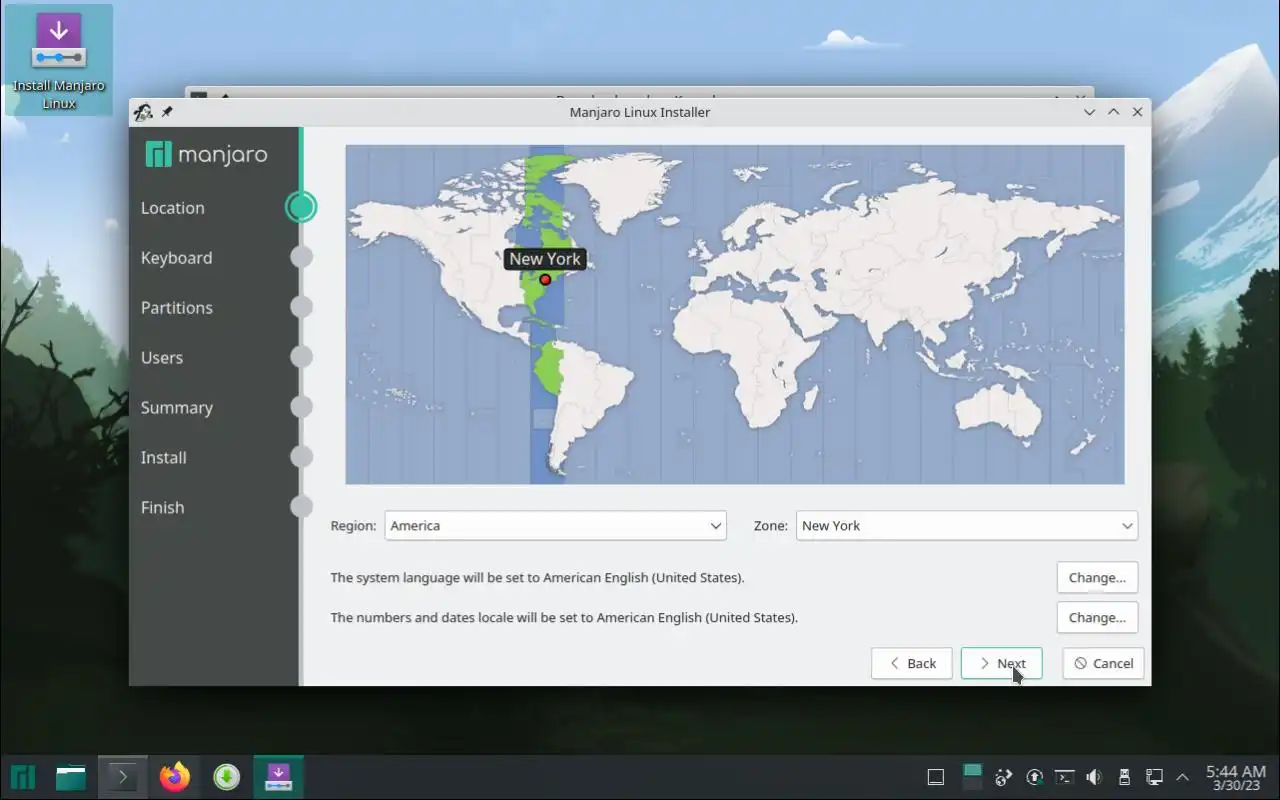Select the Partitions step in sidebar
This screenshot has height=800, width=1280.
click(x=177, y=308)
